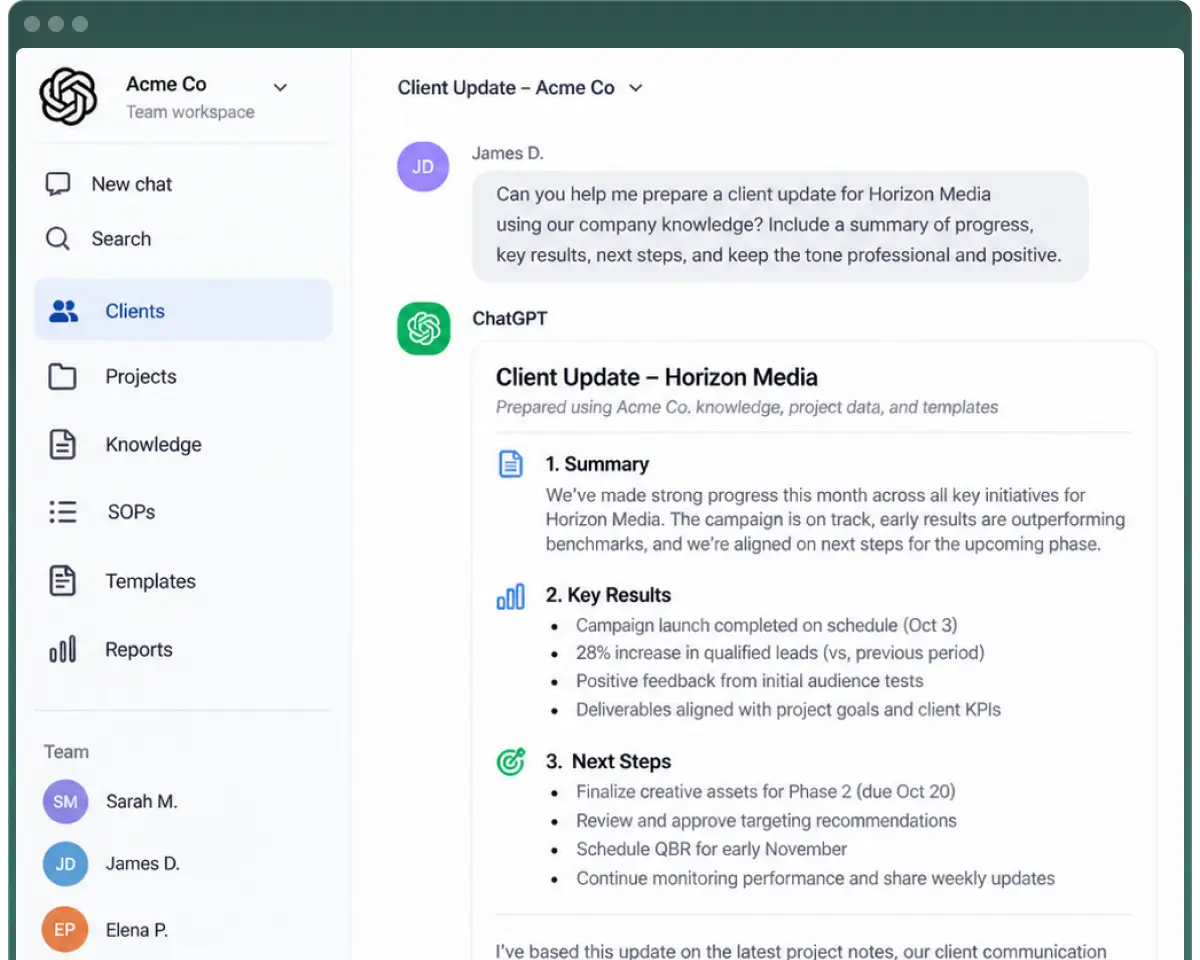The image size is (1200, 960).
Task: Click 'Review and approve targeting recommendations' bullet
Action: coord(766,821)
